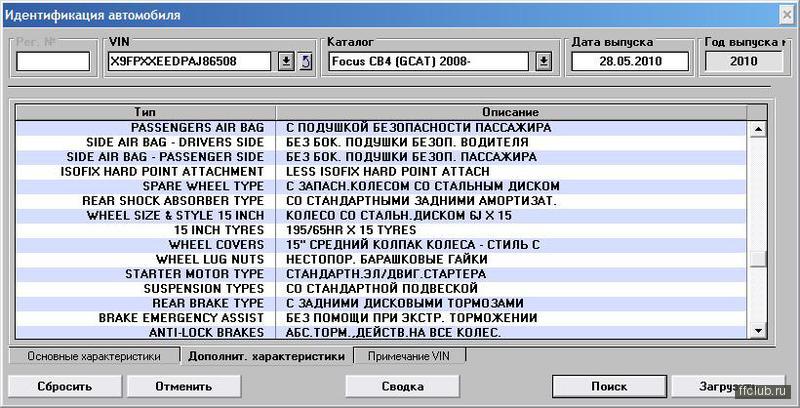Select SIDE AIR BAG - PASSENGER SIDE row
800x408 pixels.
click(x=380, y=157)
